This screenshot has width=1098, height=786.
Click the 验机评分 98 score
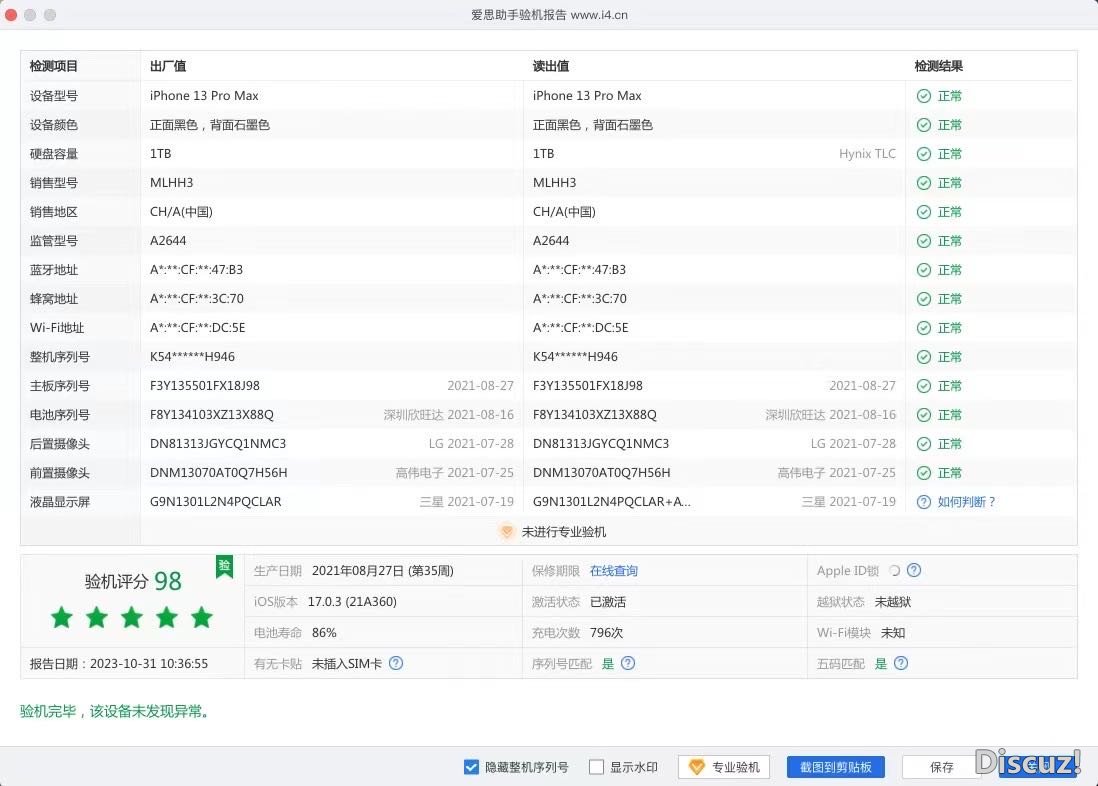133,581
